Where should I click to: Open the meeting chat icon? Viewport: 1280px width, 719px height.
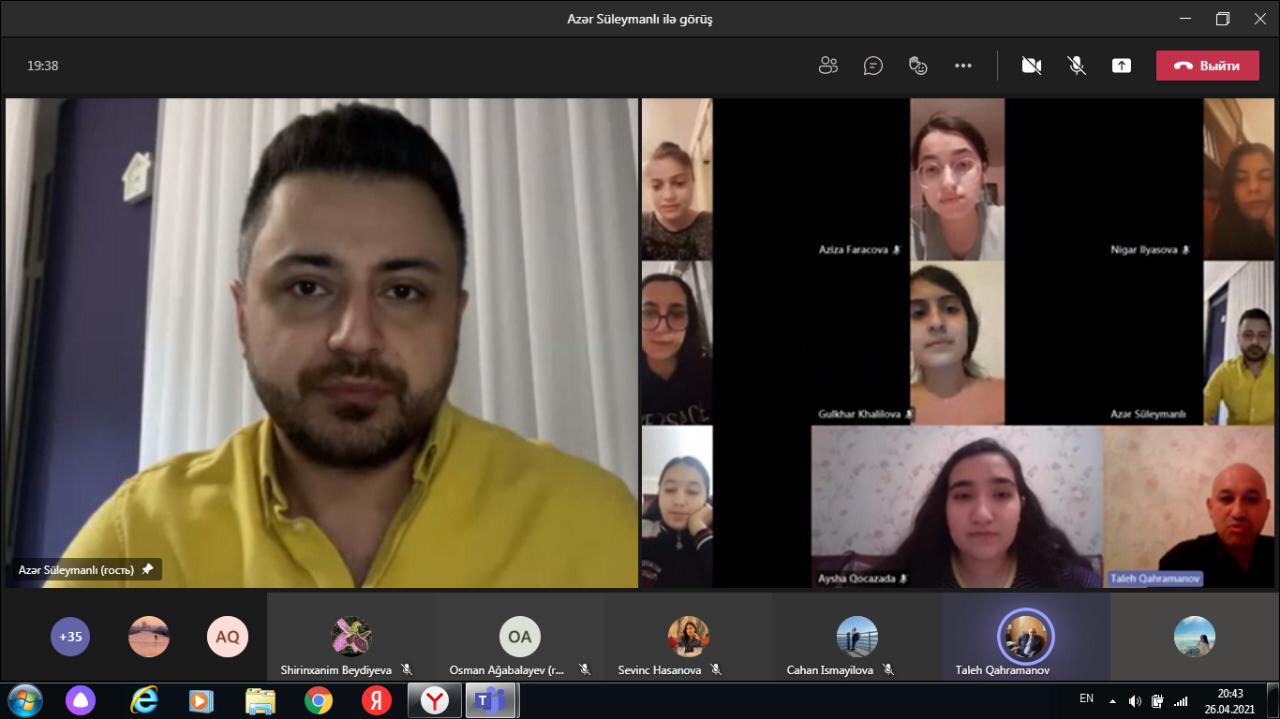click(x=873, y=66)
